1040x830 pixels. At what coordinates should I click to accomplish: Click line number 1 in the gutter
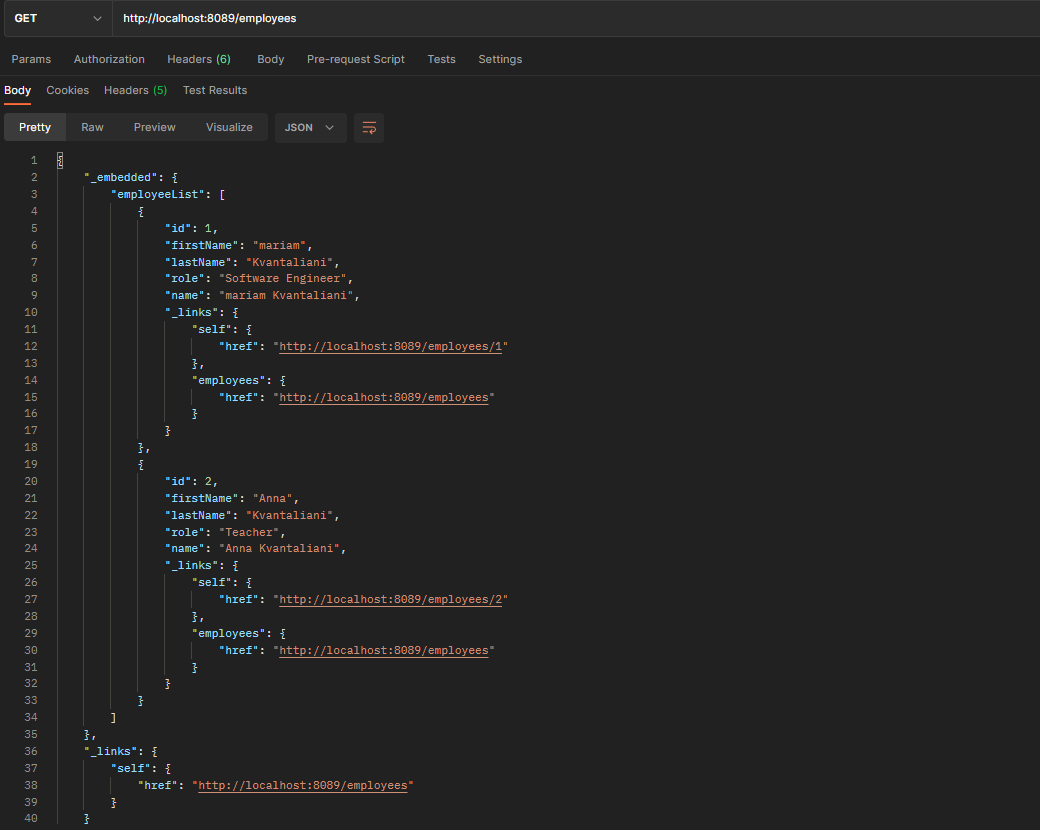(34, 161)
